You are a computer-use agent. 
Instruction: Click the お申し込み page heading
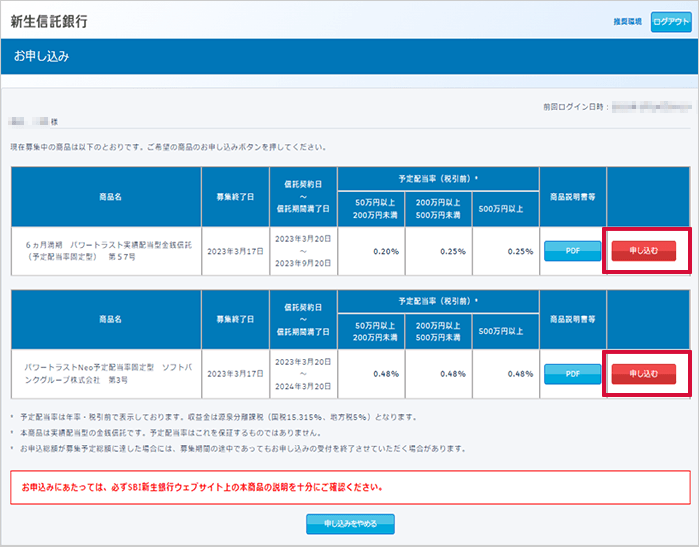click(42, 56)
